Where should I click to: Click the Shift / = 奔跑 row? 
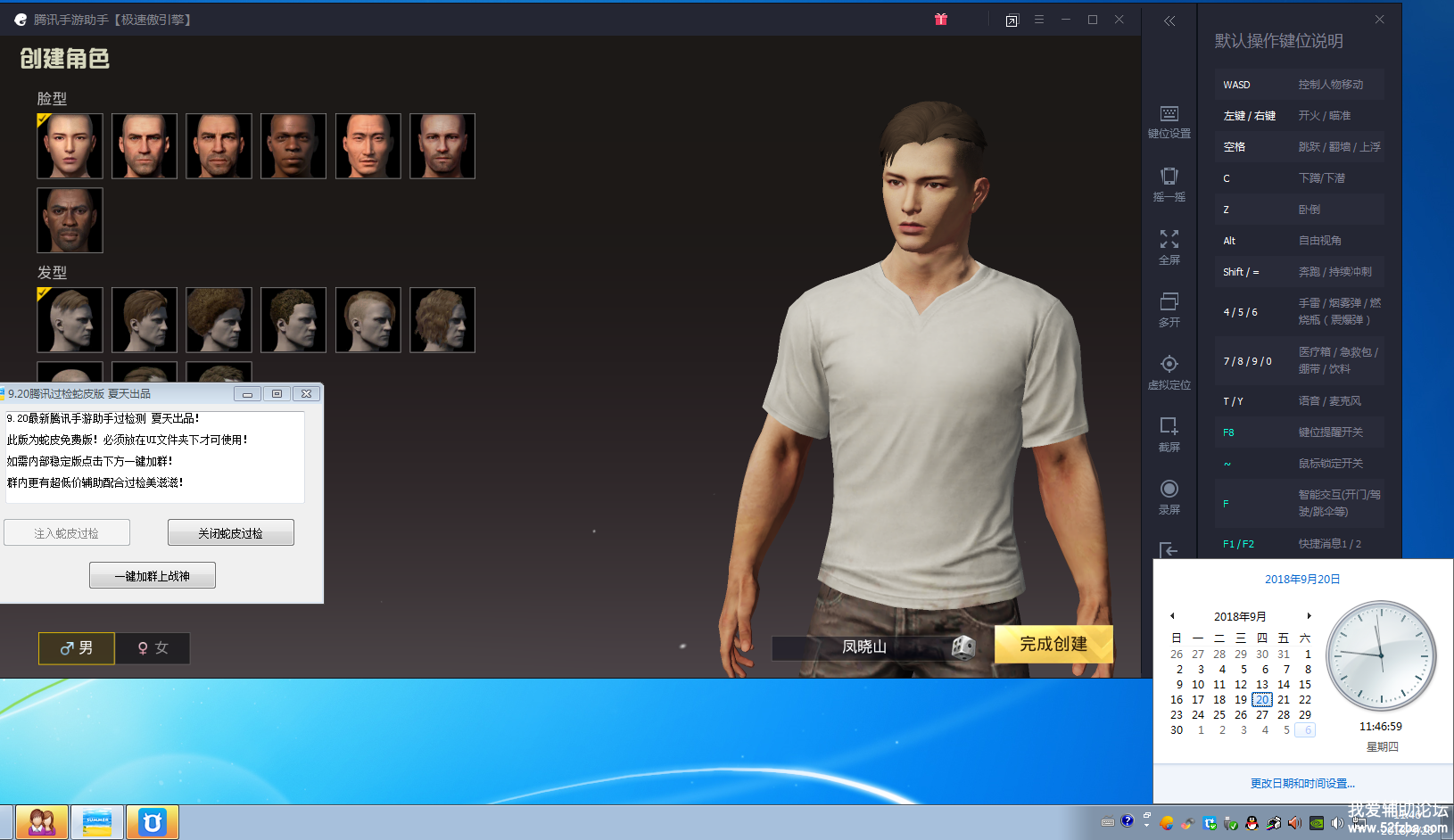coord(1299,272)
